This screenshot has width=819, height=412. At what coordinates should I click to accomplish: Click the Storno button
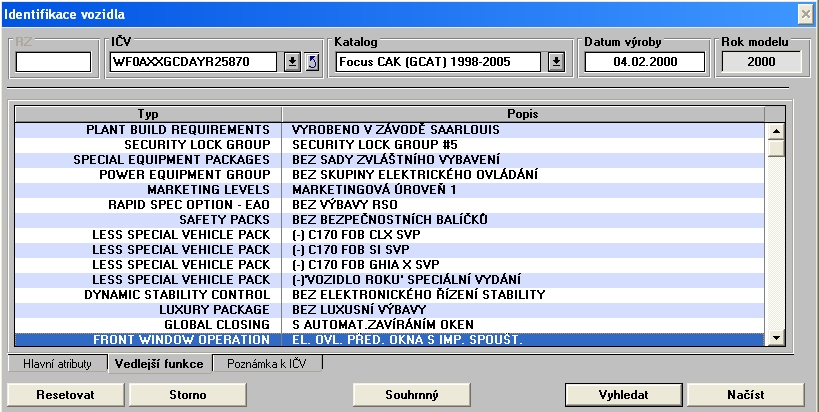point(189,394)
